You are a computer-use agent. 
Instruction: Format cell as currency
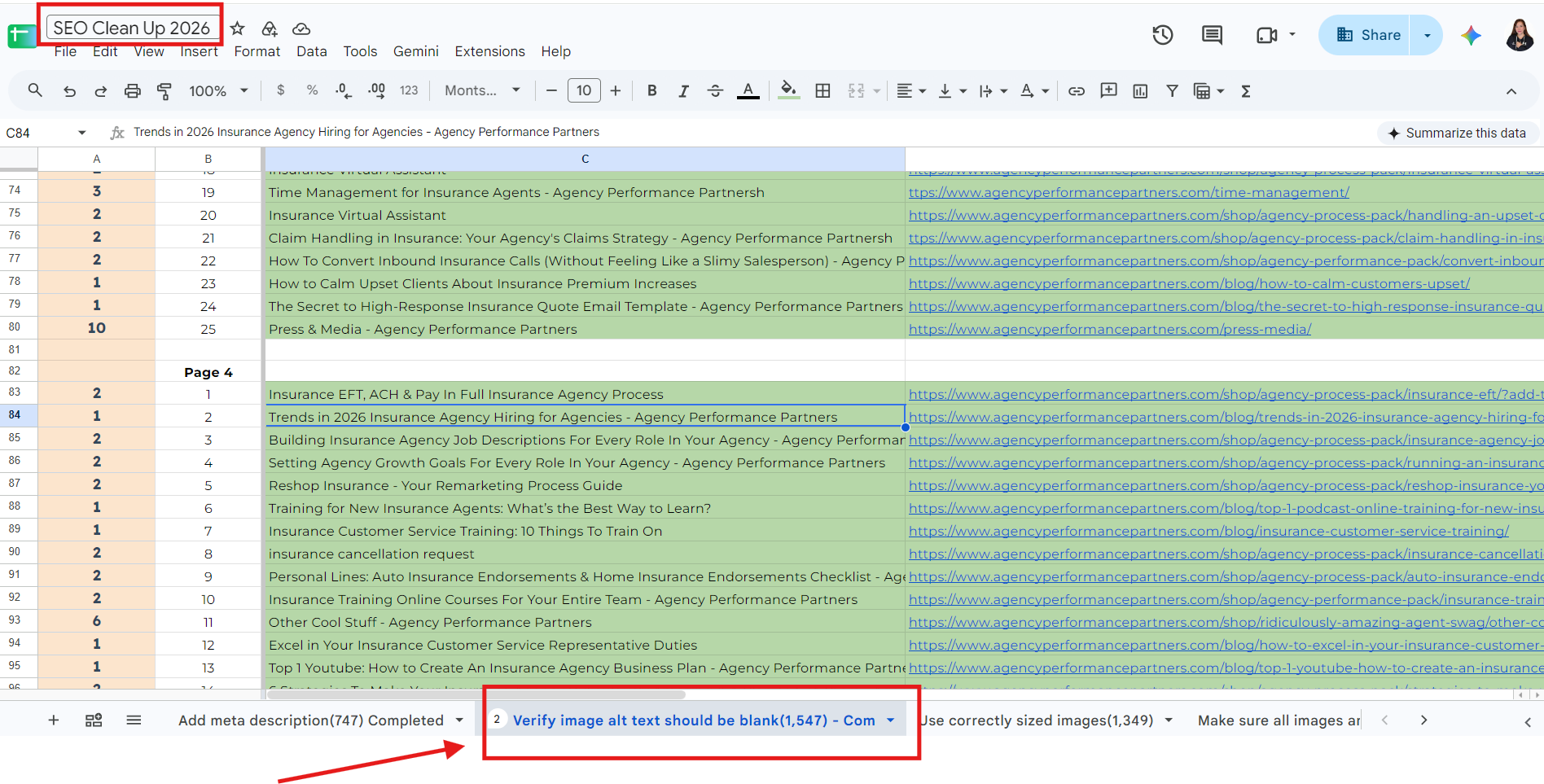(x=281, y=90)
